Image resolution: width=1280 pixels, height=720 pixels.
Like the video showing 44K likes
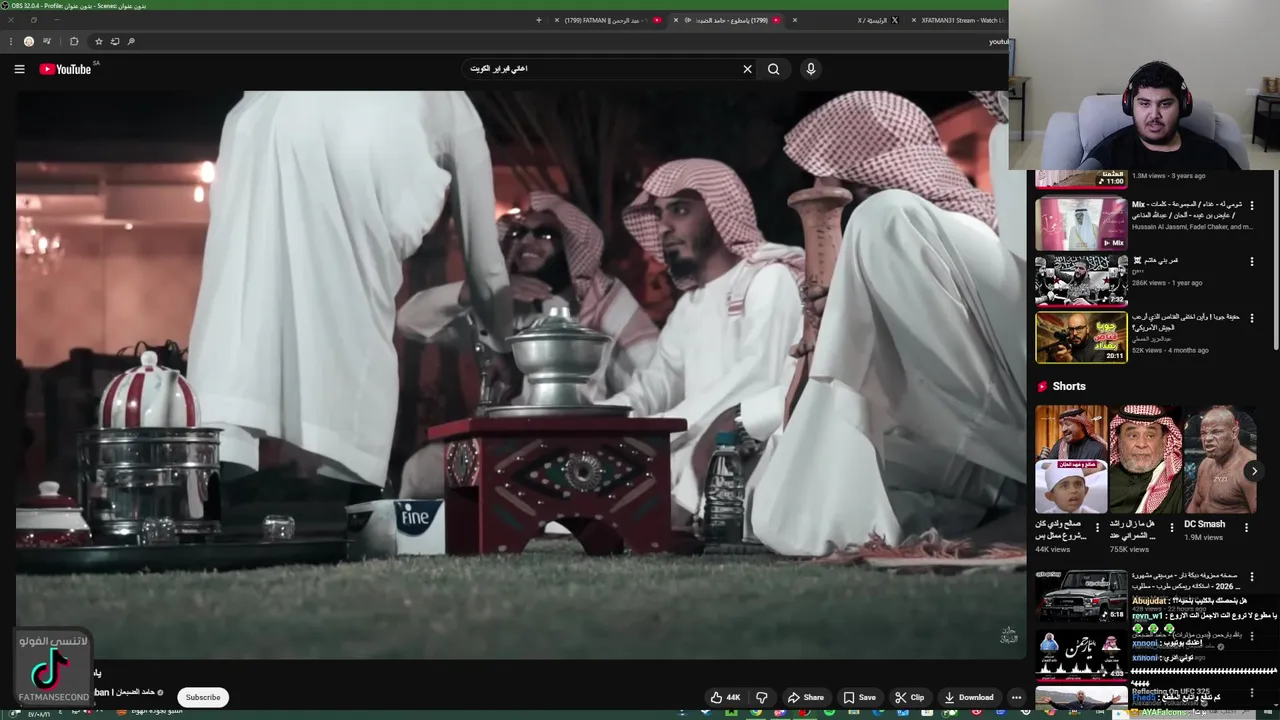[x=725, y=697]
